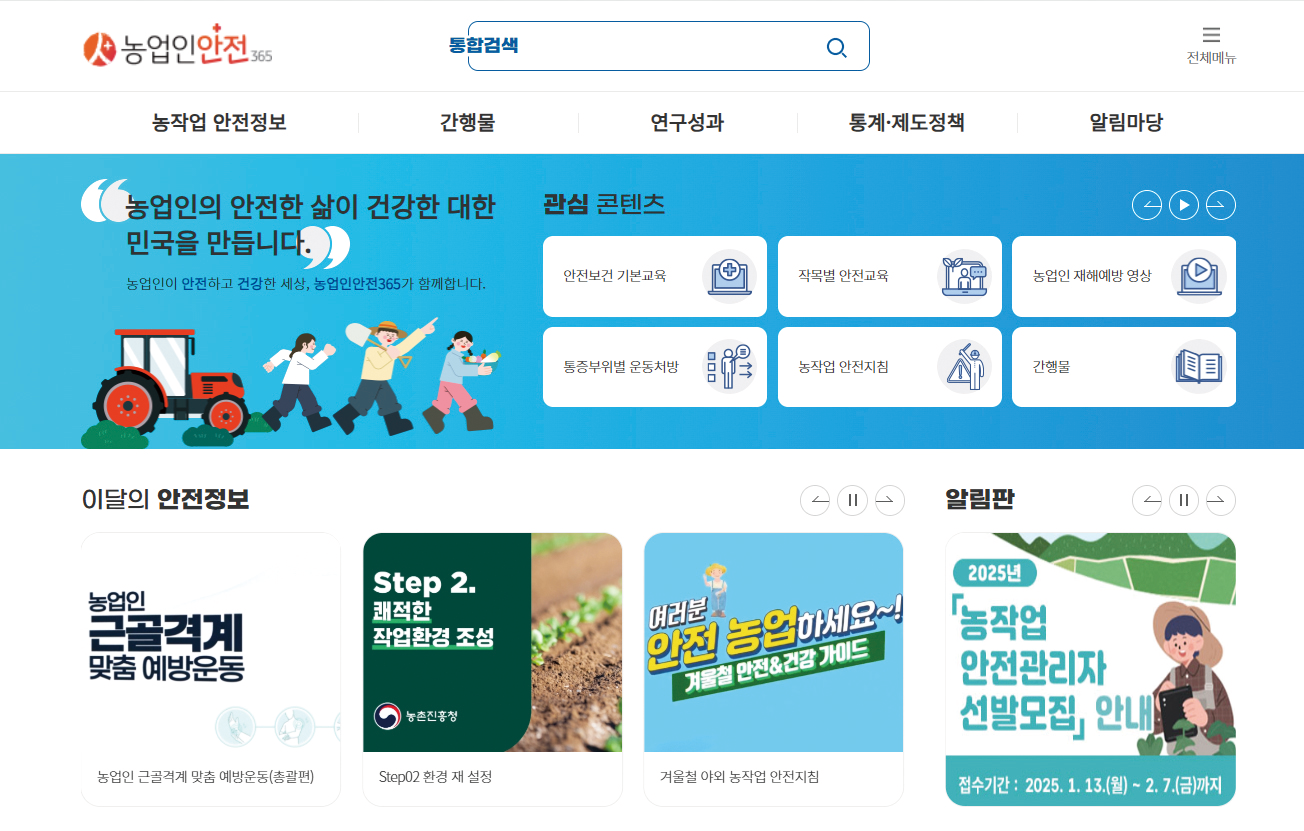This screenshot has height=831, width=1304.
Task: Open the 전체메뉴 hamburger menu
Action: [x=1211, y=45]
